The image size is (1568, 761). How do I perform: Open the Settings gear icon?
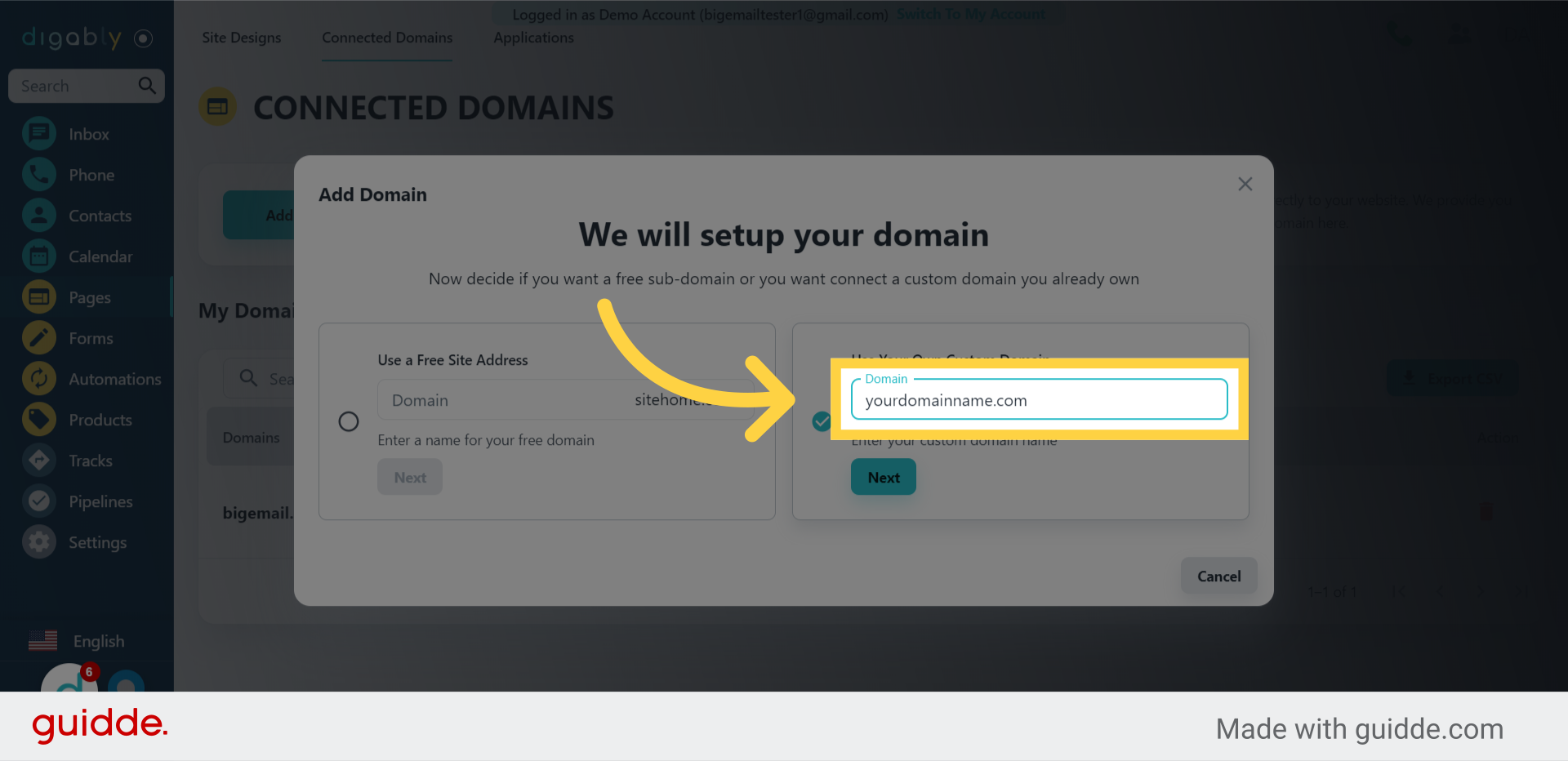[39, 542]
